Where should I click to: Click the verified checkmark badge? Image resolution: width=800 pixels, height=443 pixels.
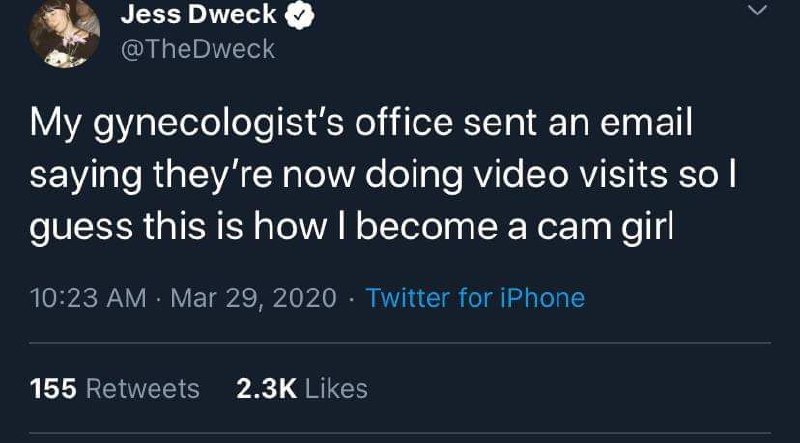click(299, 16)
